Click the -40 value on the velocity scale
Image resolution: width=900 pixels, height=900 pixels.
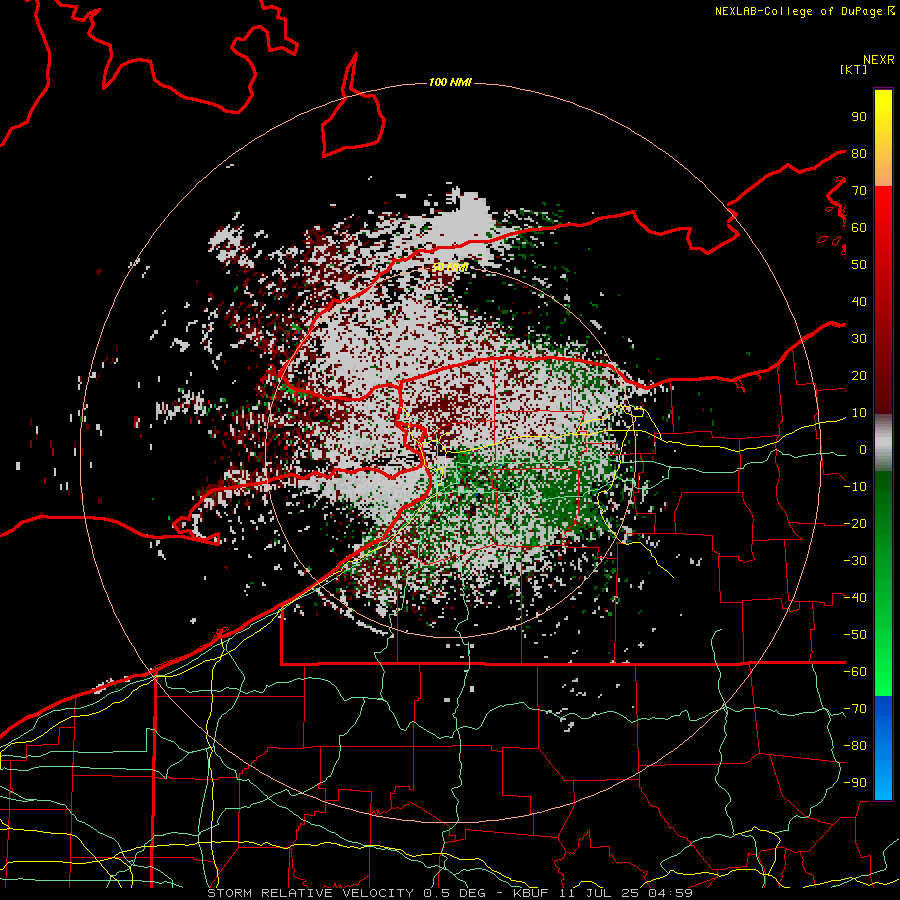coord(855,598)
